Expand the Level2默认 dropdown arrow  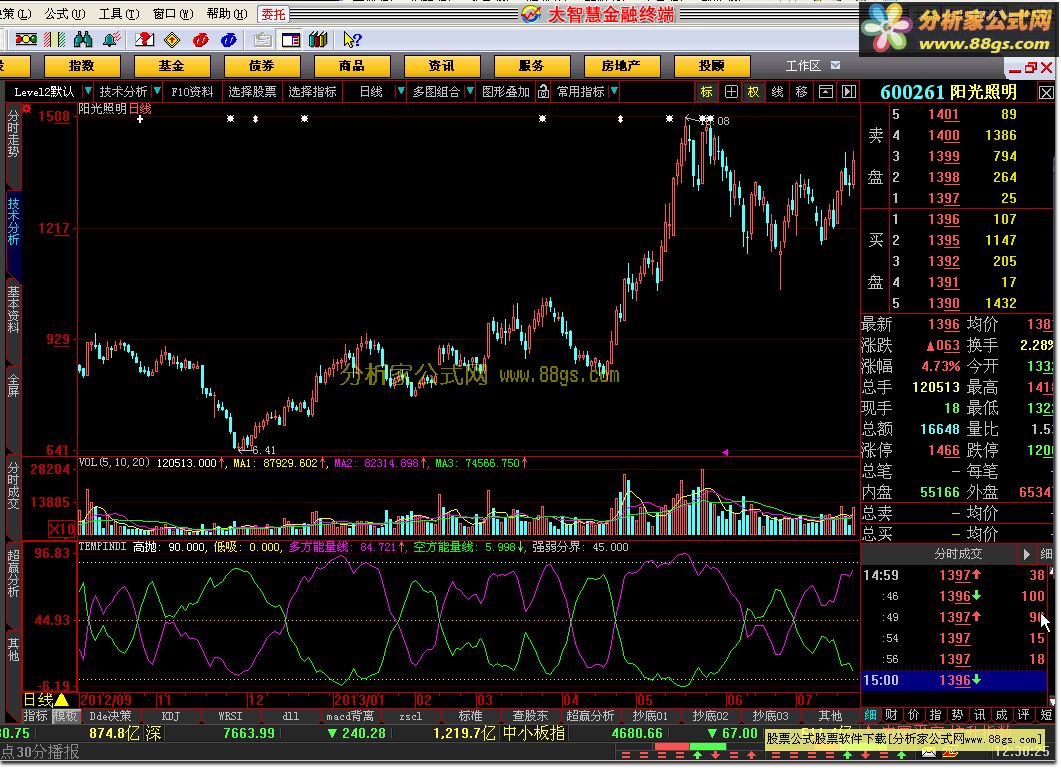point(88,91)
